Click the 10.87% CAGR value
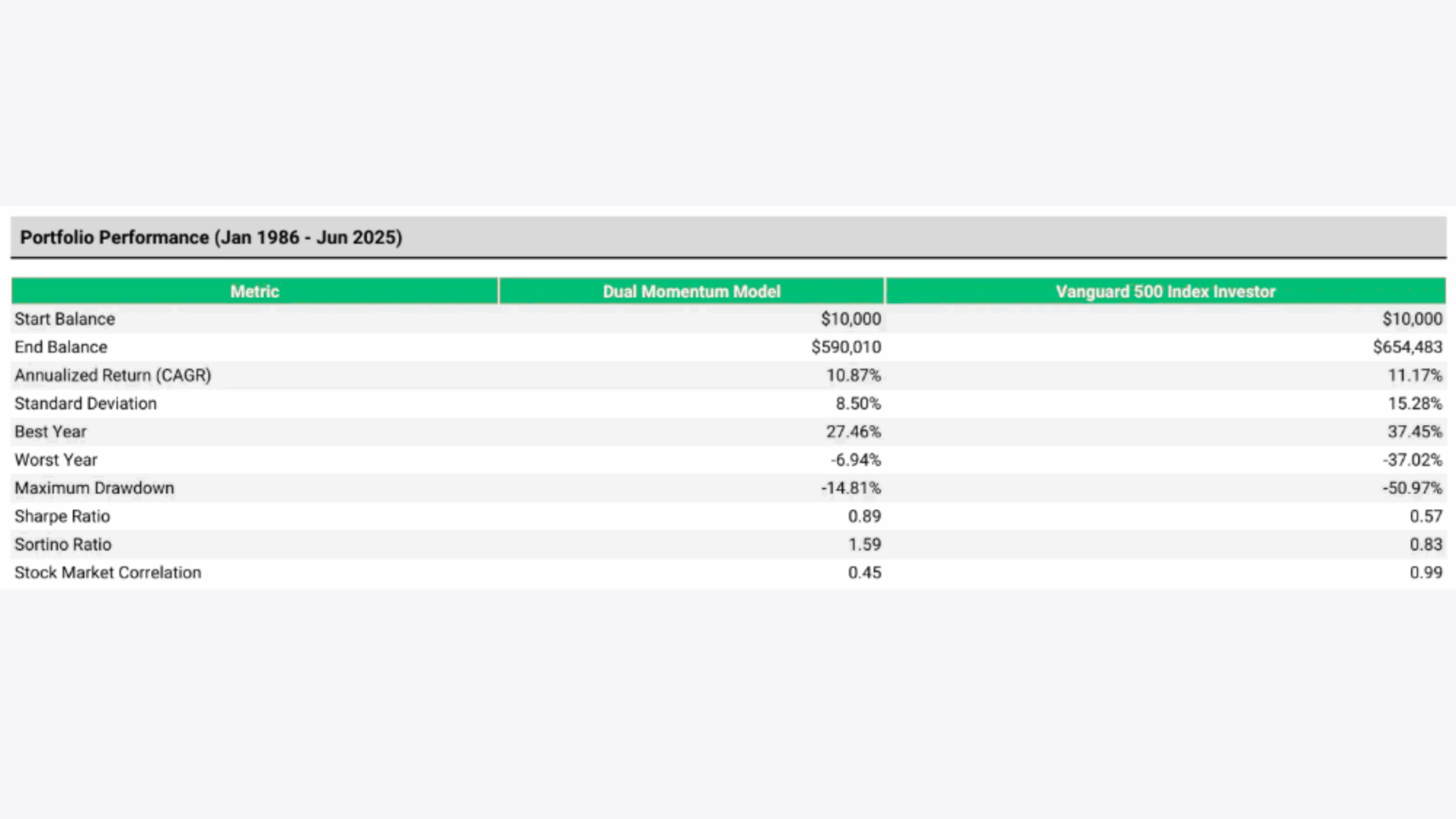This screenshot has height=819, width=1456. [x=853, y=375]
